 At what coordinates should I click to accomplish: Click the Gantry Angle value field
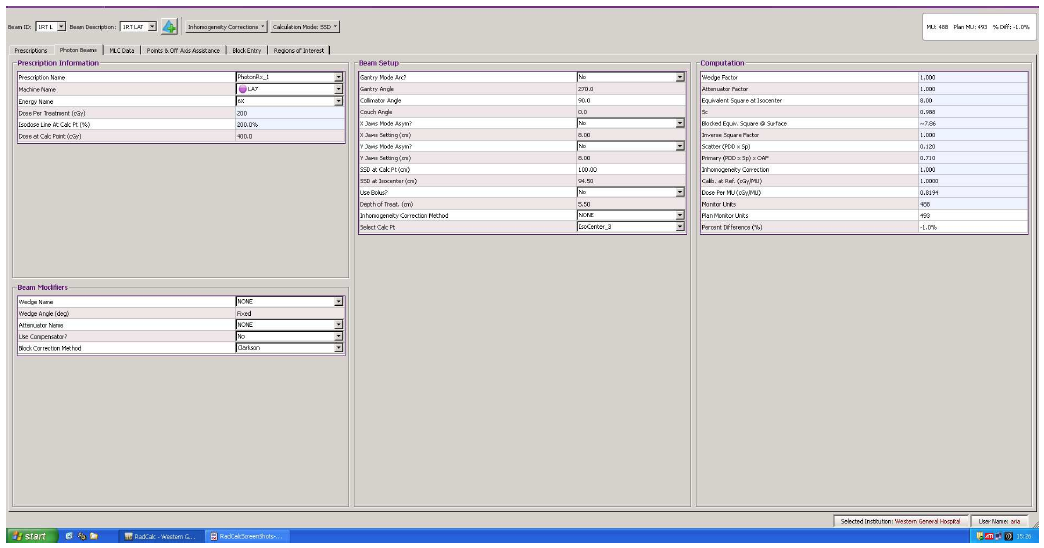tap(631, 89)
